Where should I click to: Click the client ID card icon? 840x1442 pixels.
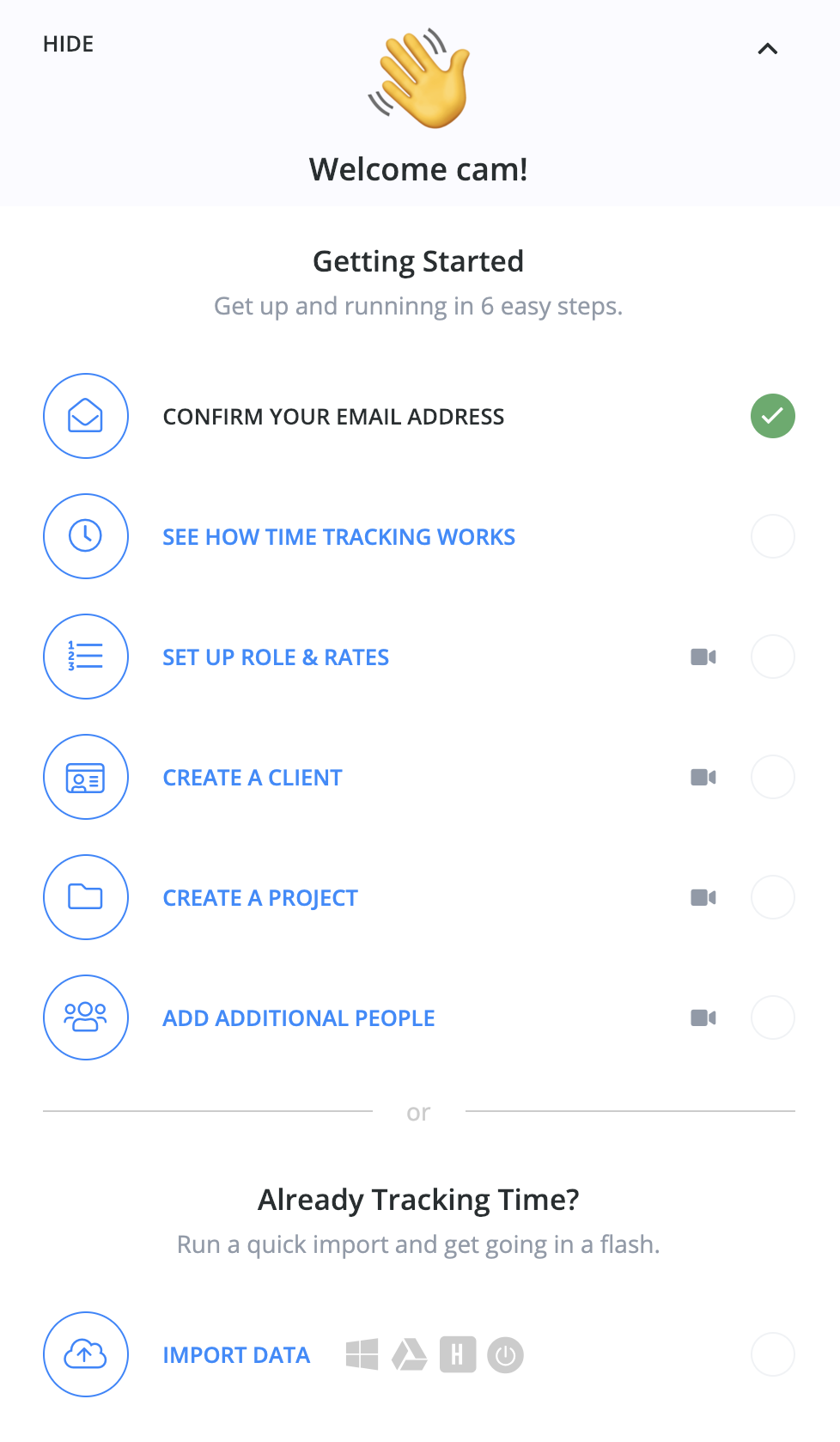pos(86,777)
